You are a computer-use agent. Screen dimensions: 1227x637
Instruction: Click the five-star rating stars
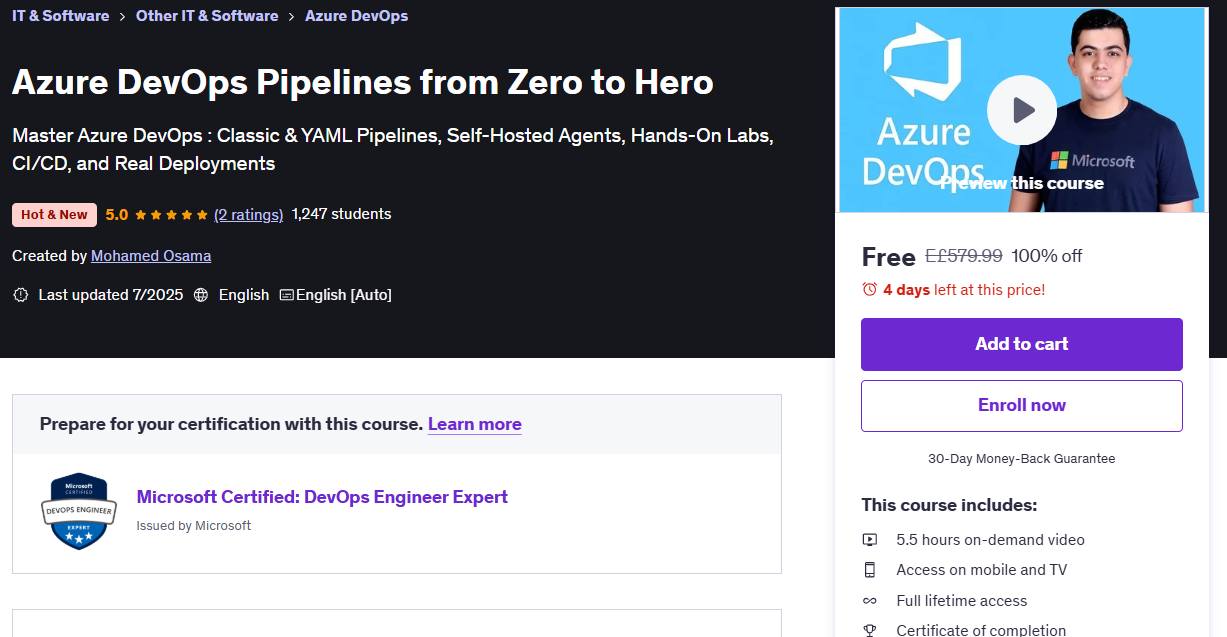point(171,214)
